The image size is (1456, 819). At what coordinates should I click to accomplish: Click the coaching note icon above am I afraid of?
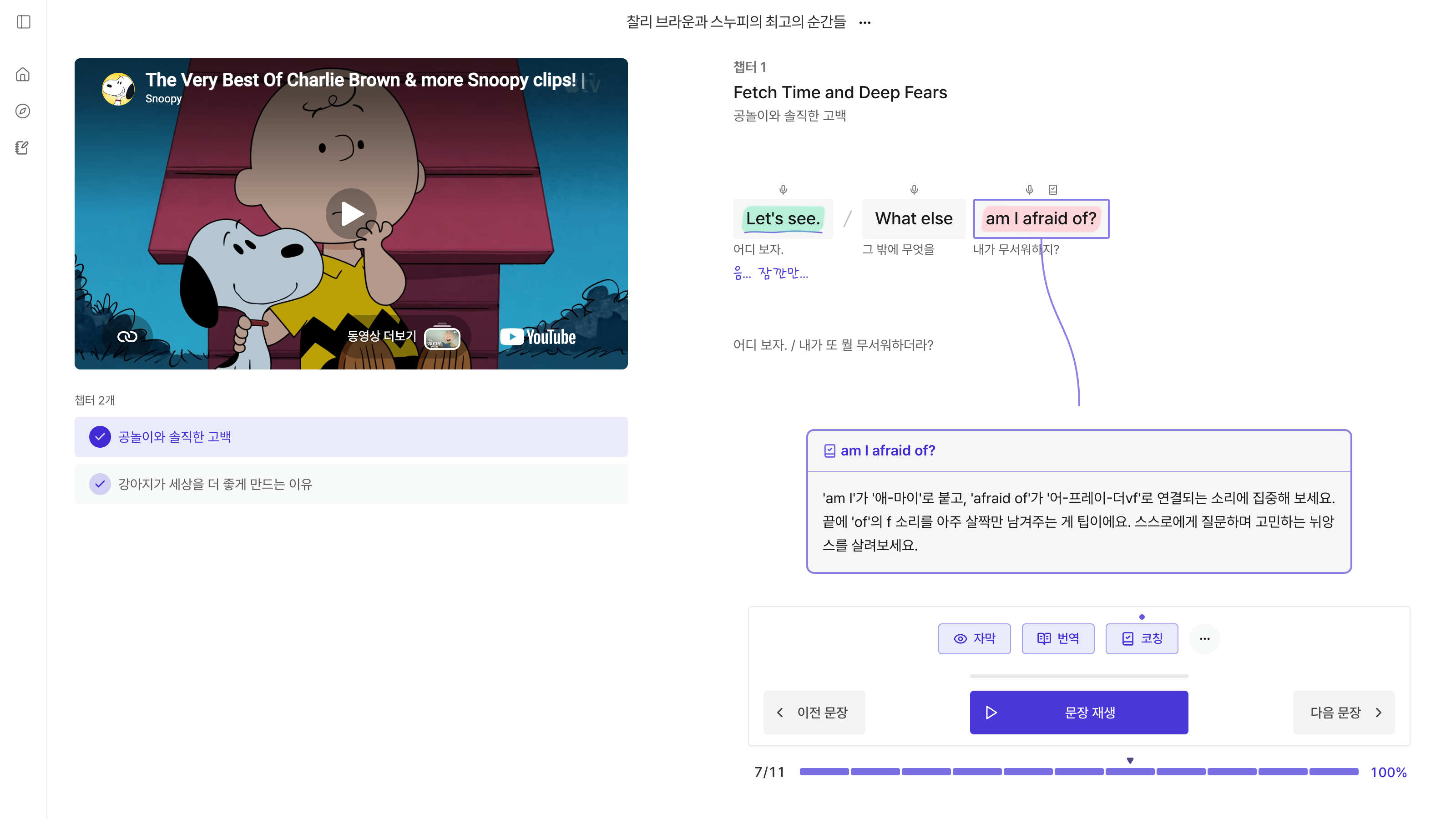(1052, 189)
